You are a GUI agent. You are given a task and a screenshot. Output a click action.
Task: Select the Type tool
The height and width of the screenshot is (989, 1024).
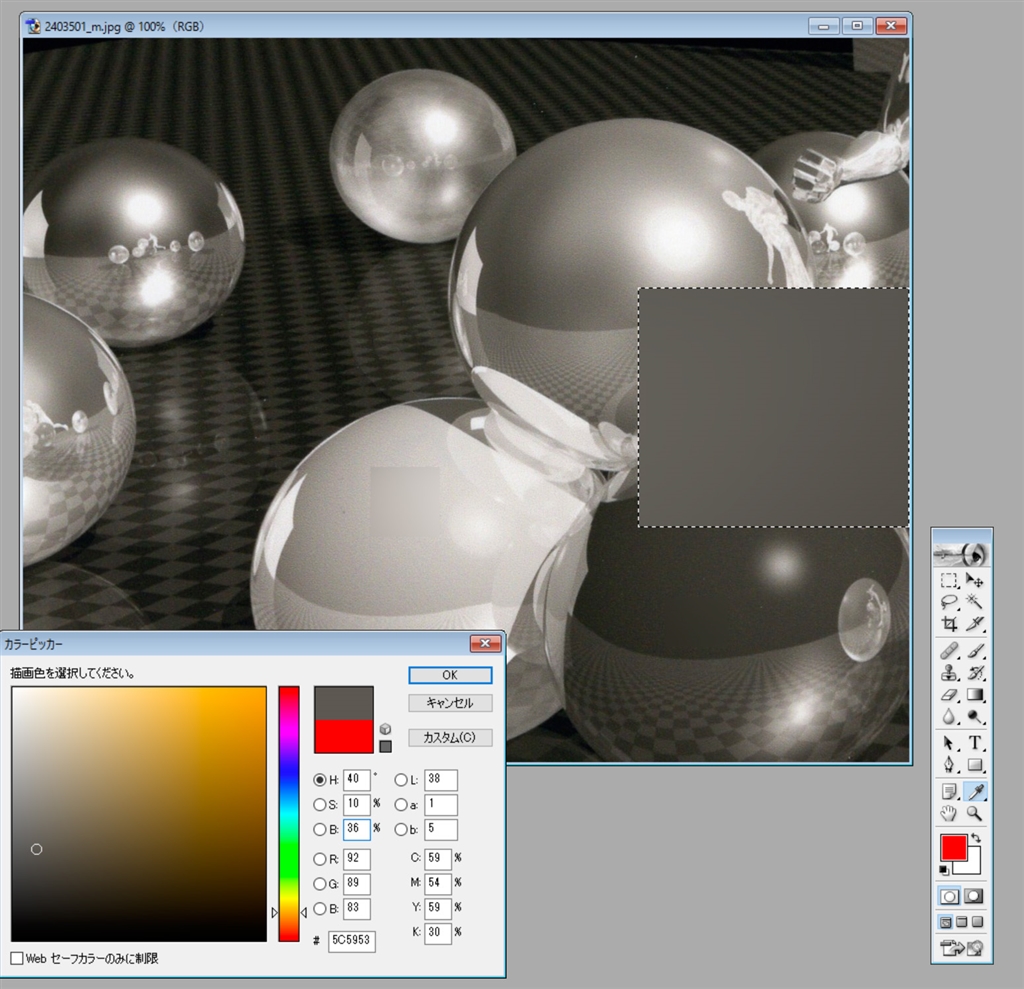[975, 743]
